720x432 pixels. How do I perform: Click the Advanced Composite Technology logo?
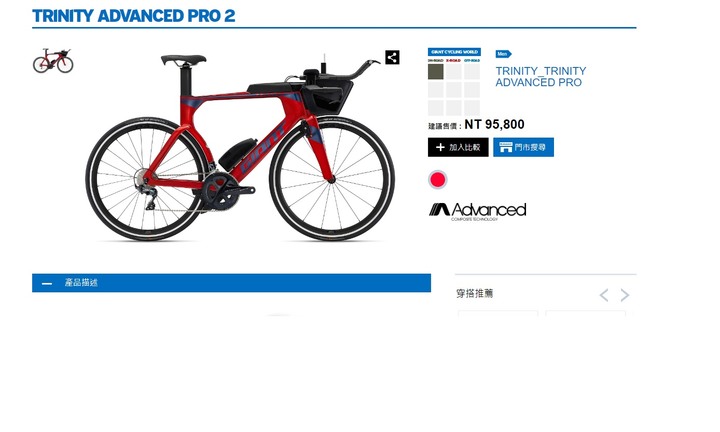(478, 211)
